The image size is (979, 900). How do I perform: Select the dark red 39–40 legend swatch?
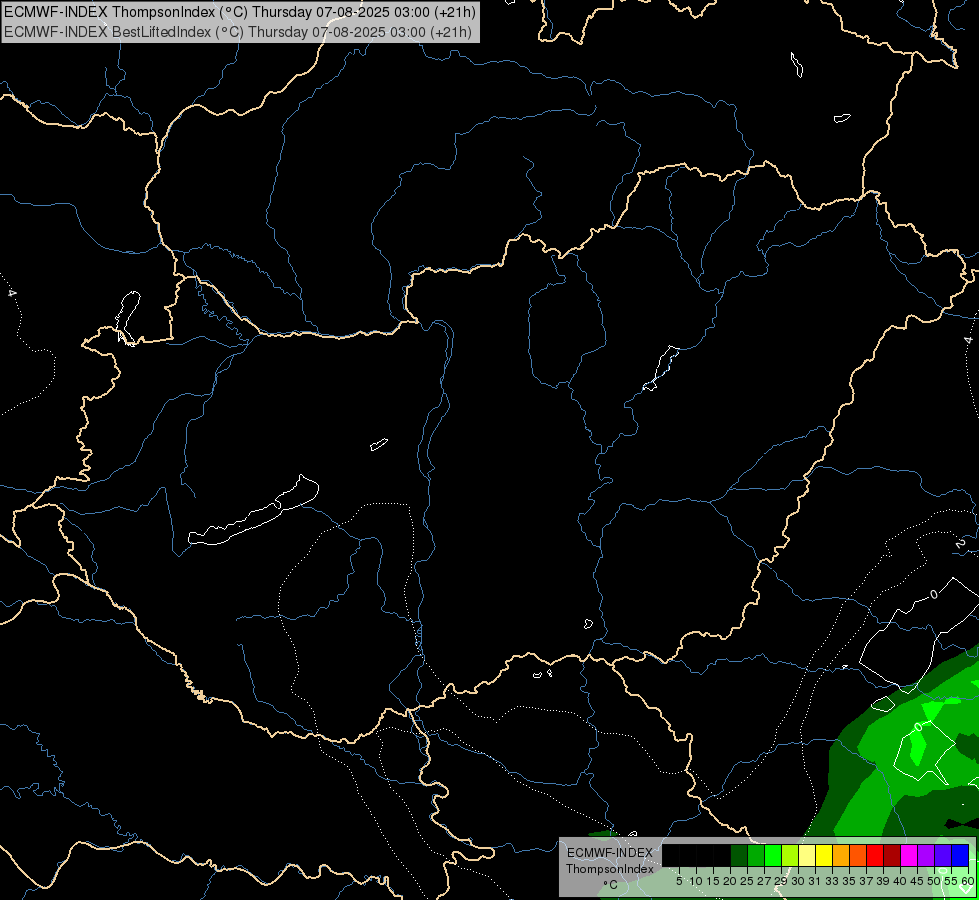tap(892, 855)
